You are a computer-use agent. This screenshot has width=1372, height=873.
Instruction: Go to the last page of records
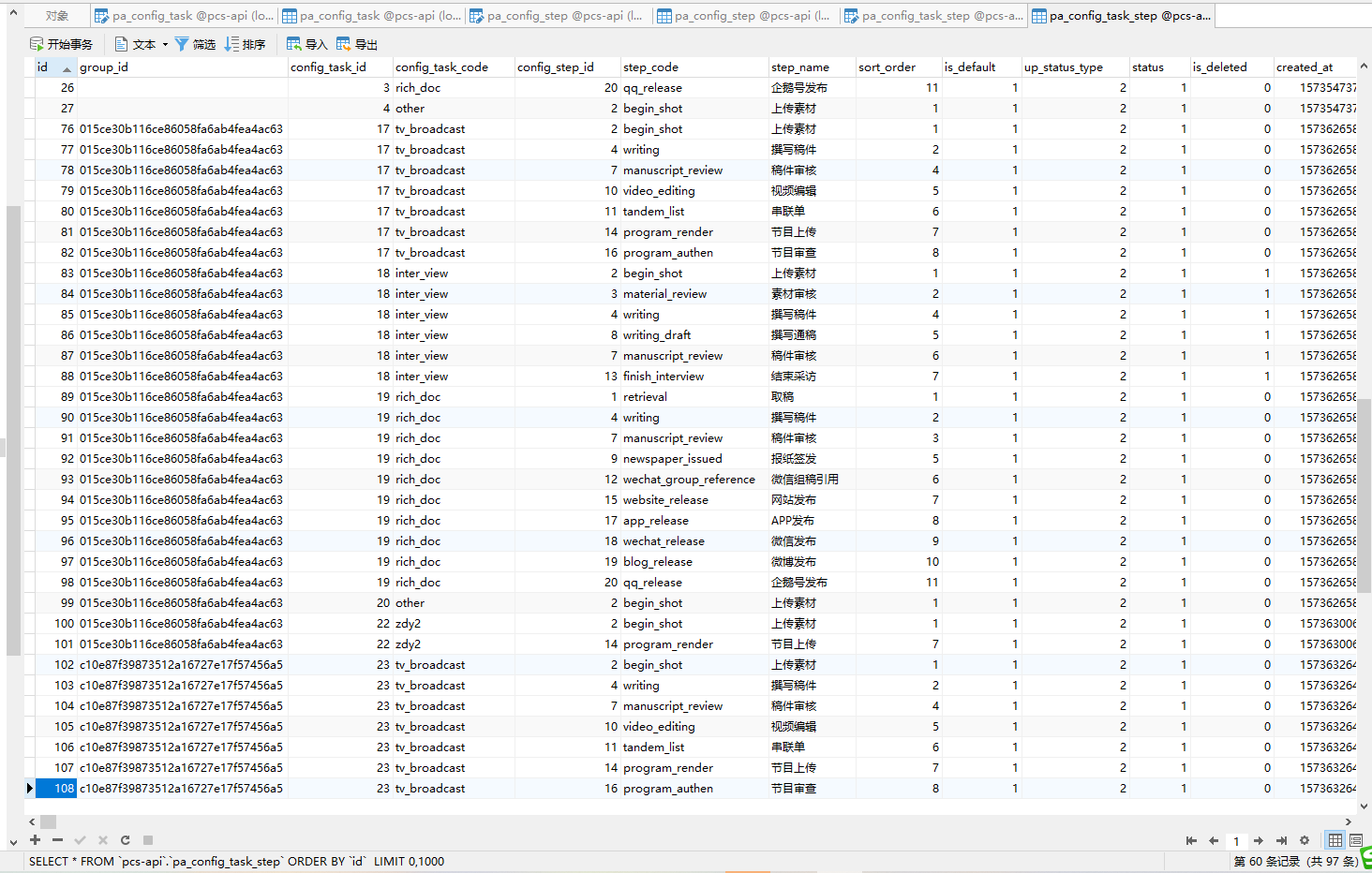click(1281, 840)
